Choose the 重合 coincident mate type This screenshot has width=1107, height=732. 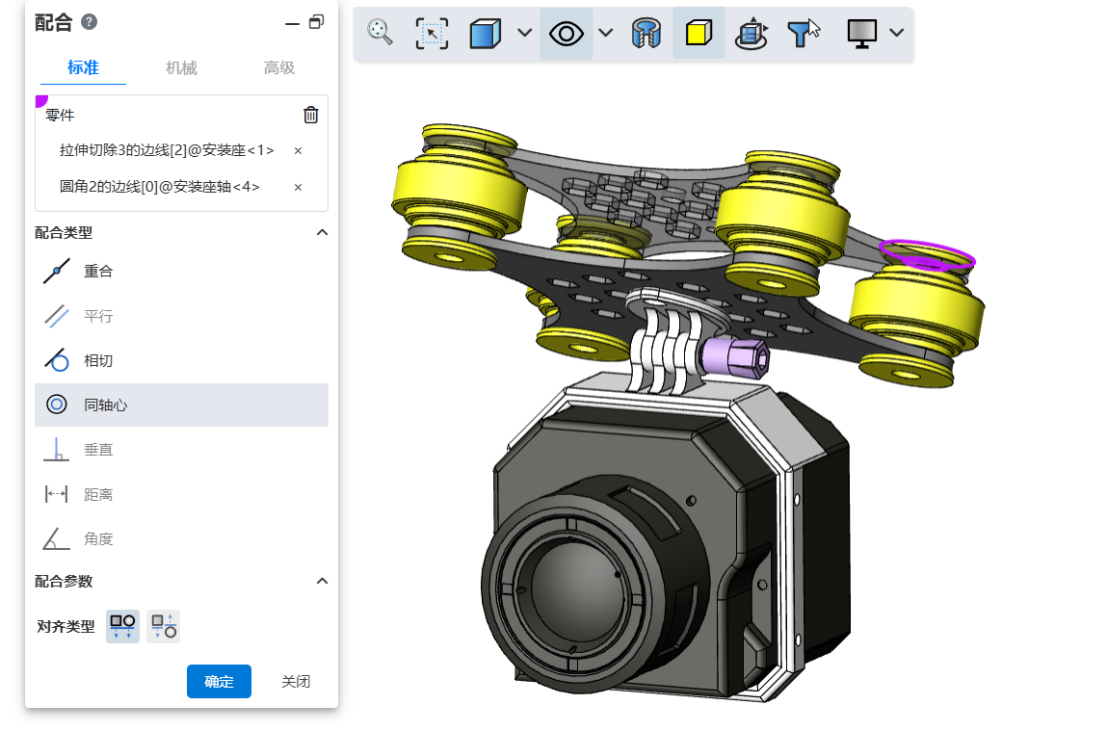181,271
